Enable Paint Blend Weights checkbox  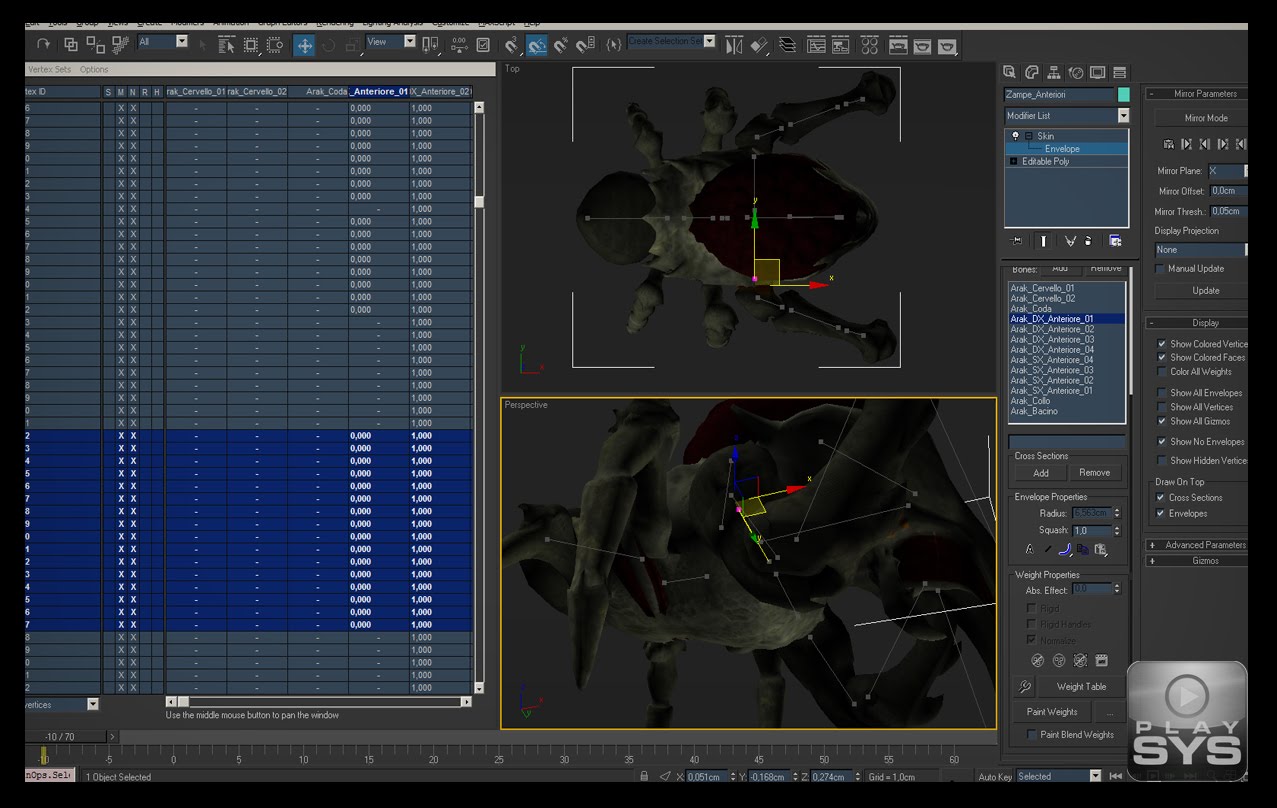pyautogui.click(x=1031, y=734)
